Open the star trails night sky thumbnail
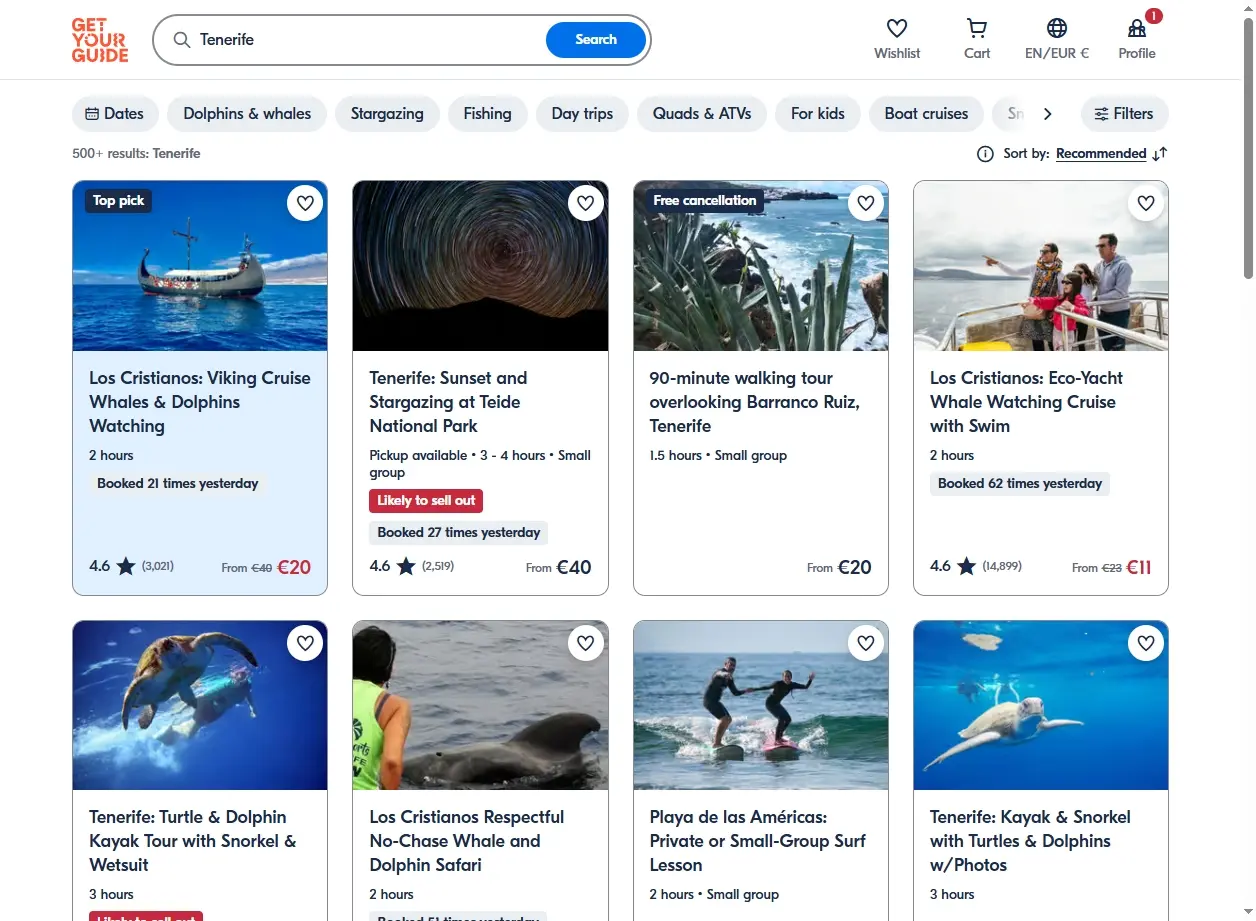The height and width of the screenshot is (921, 1256). (480, 266)
